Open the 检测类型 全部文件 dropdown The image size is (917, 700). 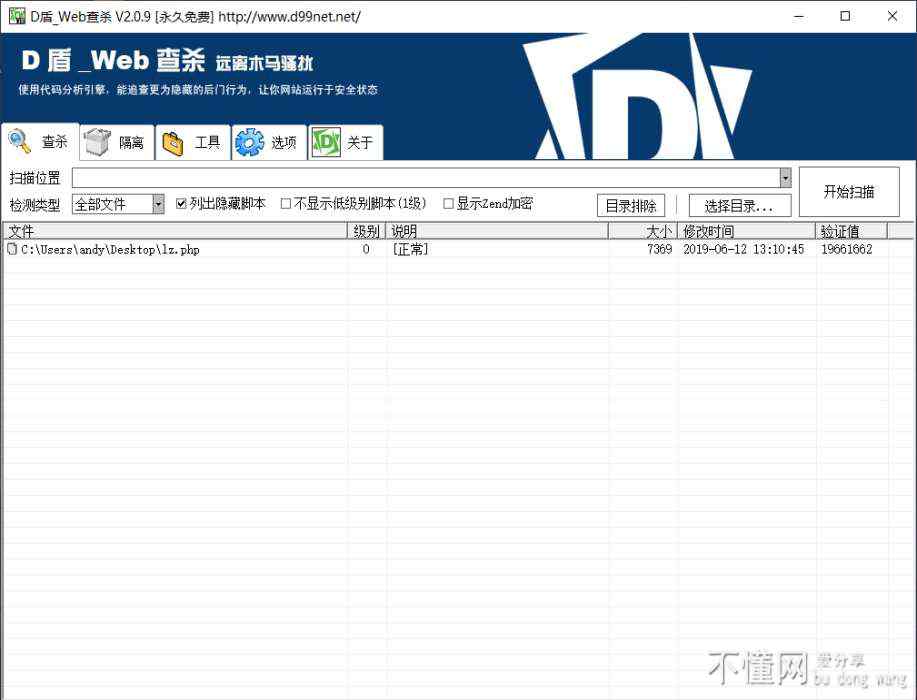158,204
